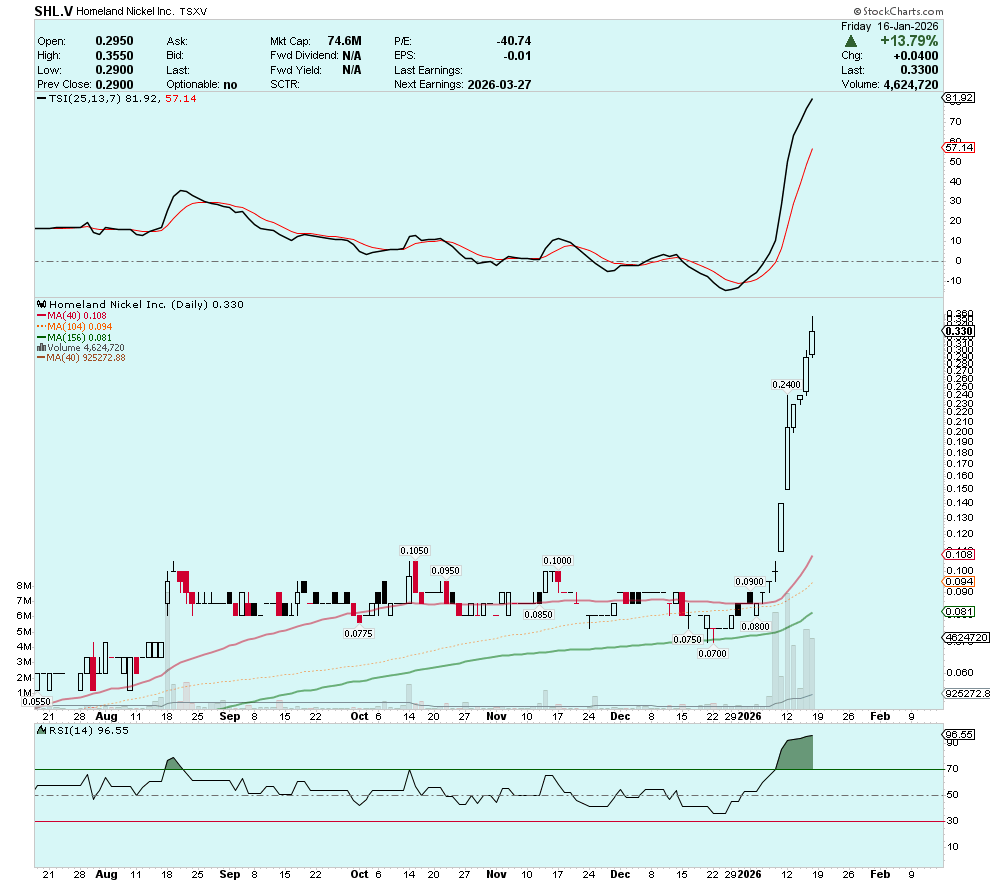Screen dimensions: 990x883
Task: Click the Open price value 0.2950
Action: [x=114, y=41]
